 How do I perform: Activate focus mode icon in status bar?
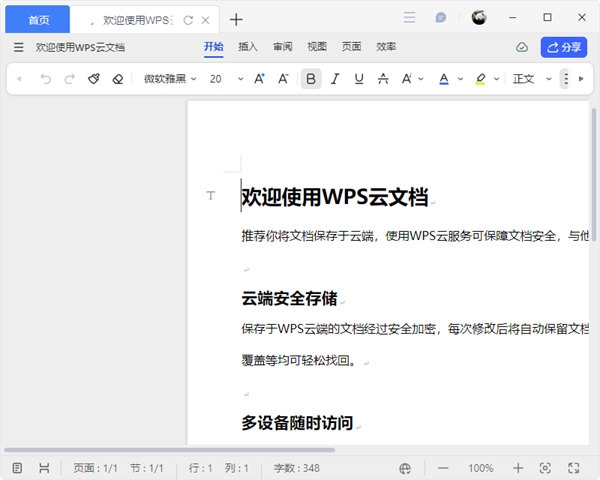(545, 468)
